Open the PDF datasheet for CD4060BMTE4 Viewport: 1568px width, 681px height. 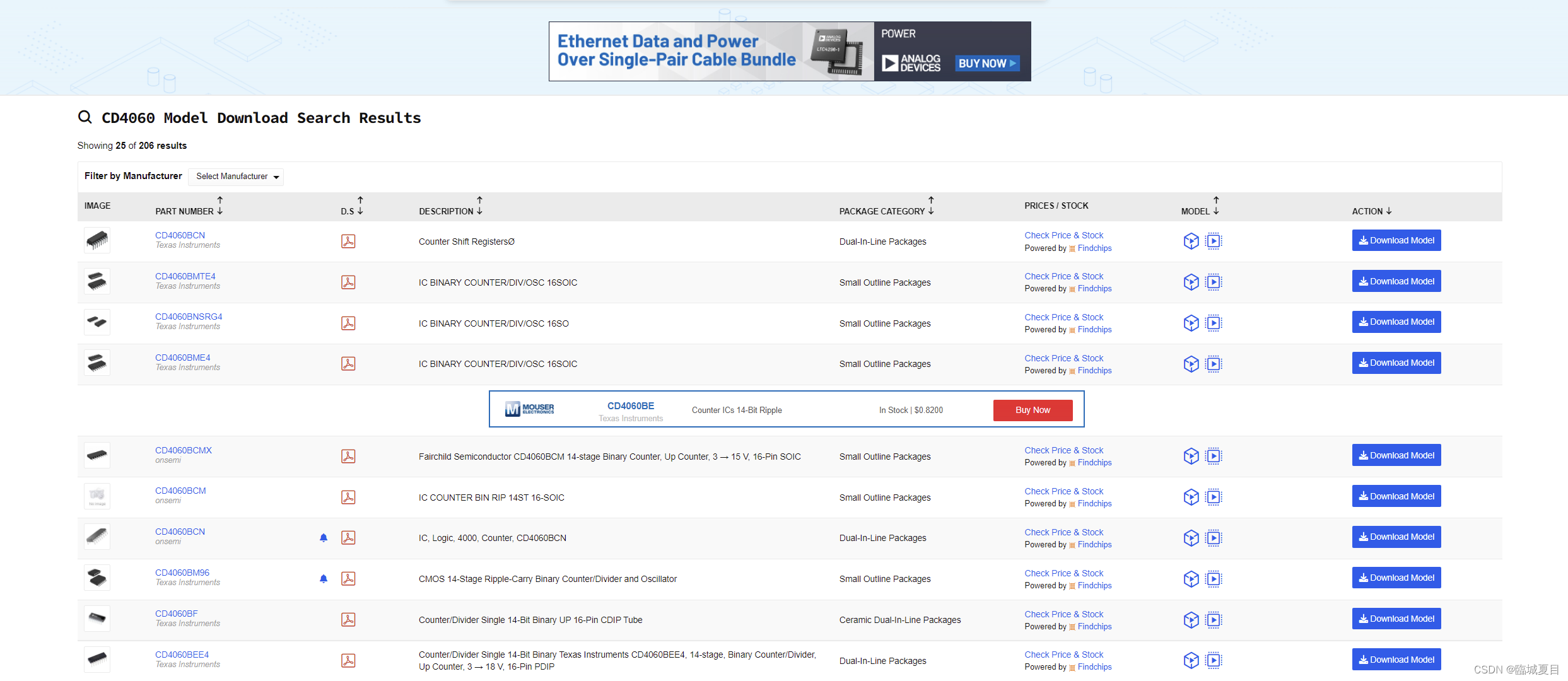point(348,282)
